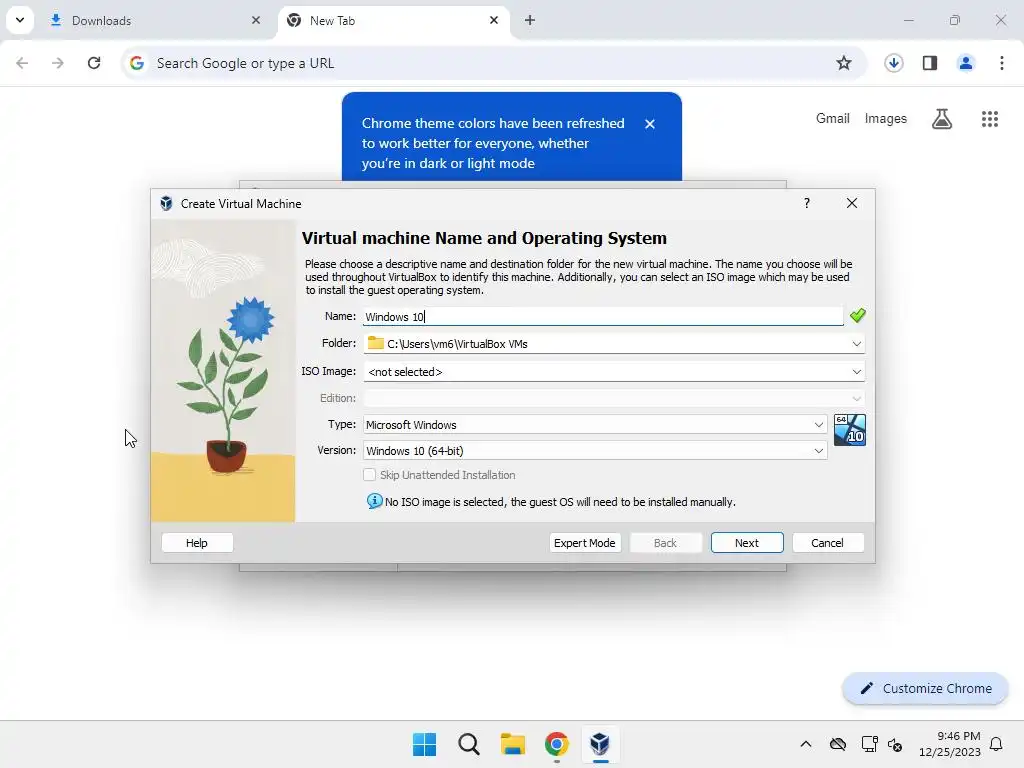Enable Skip Unattended Installation checkbox

coord(370,475)
